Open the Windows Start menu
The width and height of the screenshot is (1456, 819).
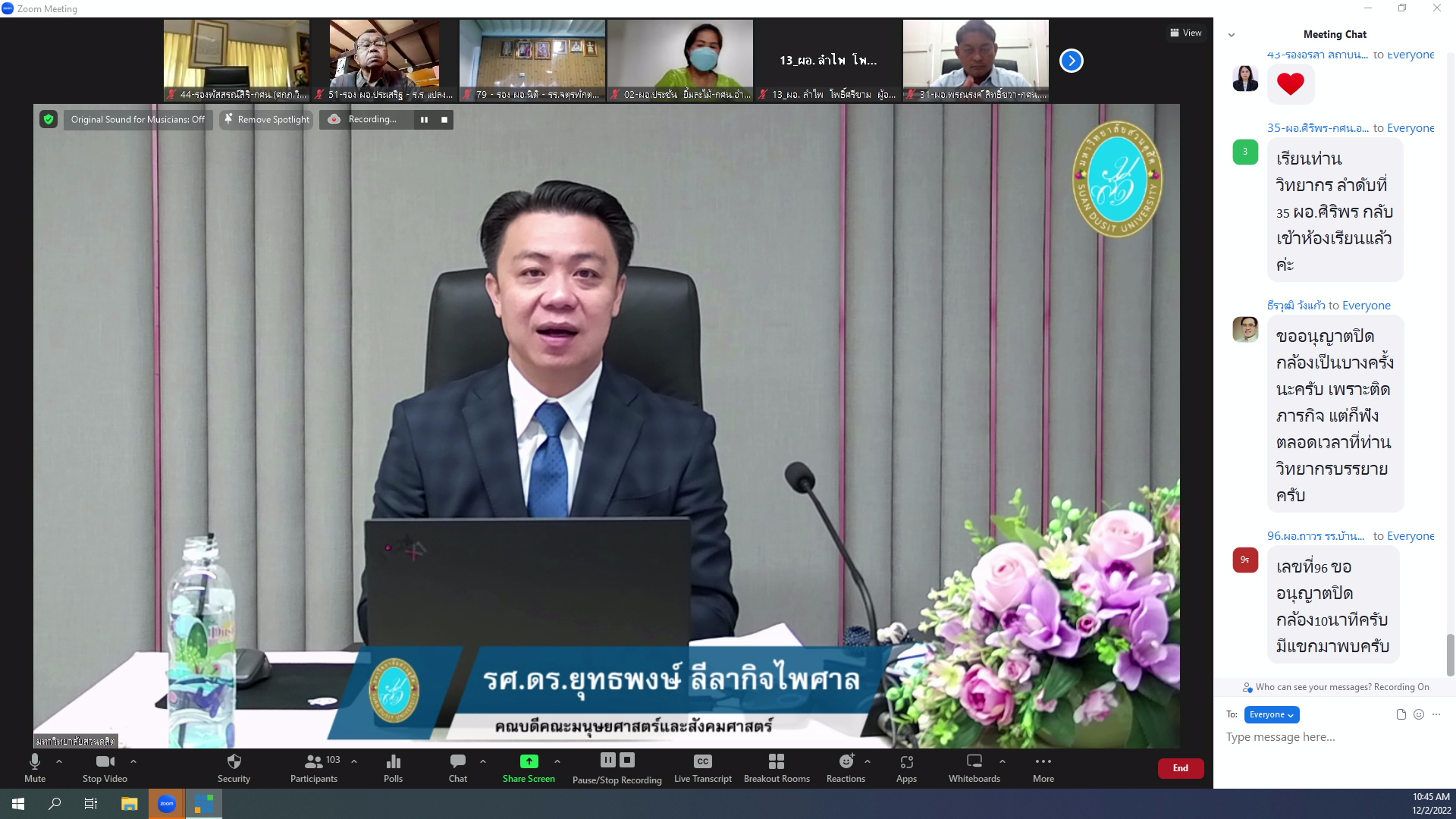pyautogui.click(x=18, y=804)
